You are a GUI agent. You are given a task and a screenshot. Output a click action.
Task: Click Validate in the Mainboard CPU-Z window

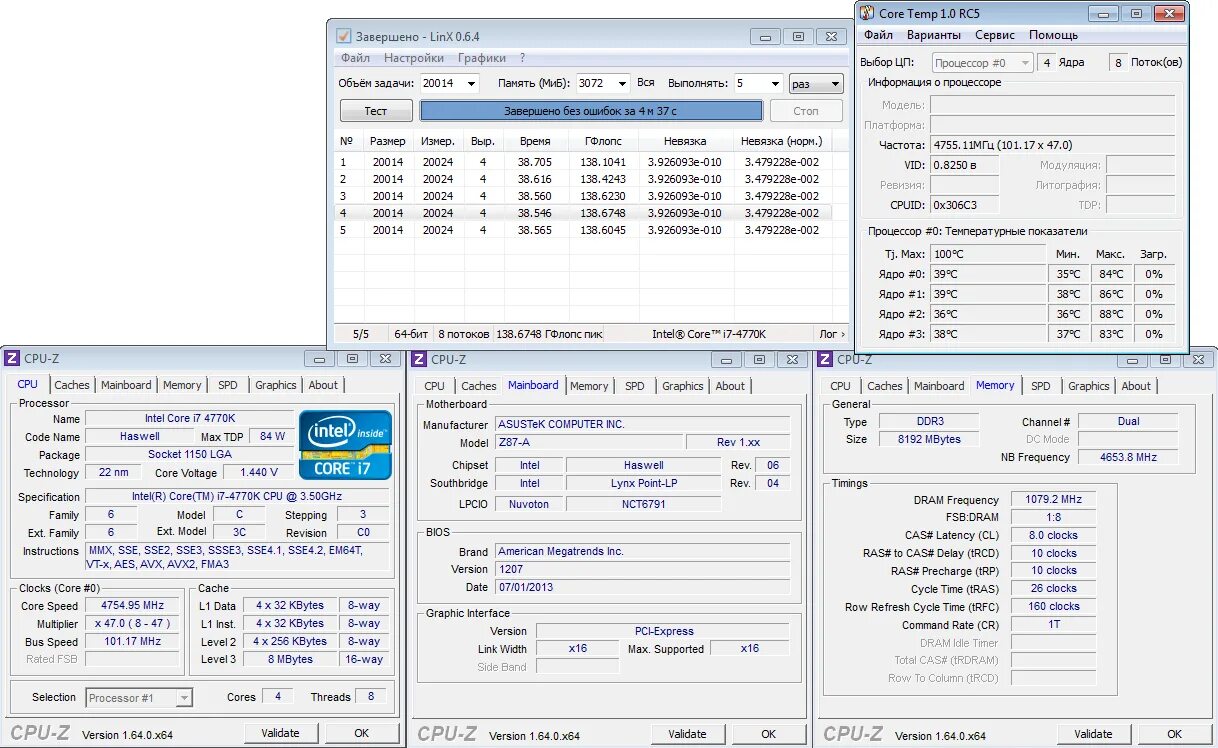[688, 734]
